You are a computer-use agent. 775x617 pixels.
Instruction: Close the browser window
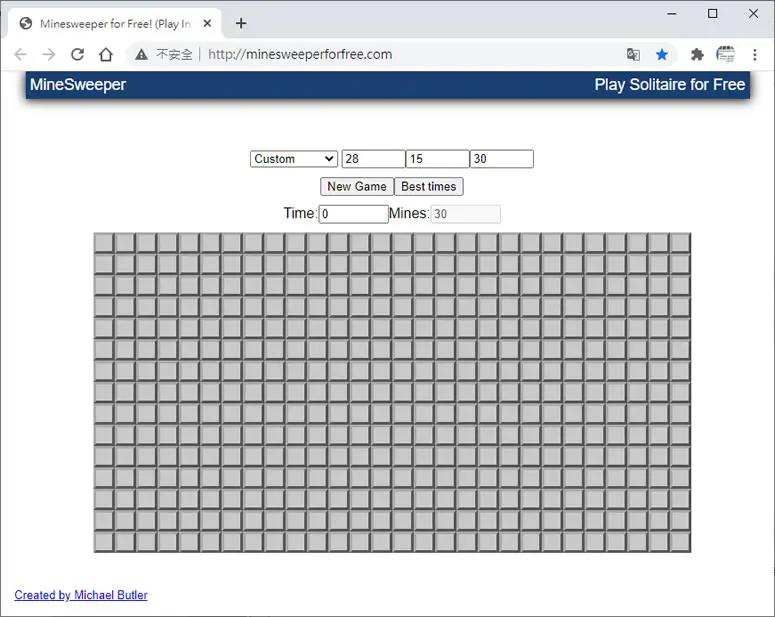[753, 14]
